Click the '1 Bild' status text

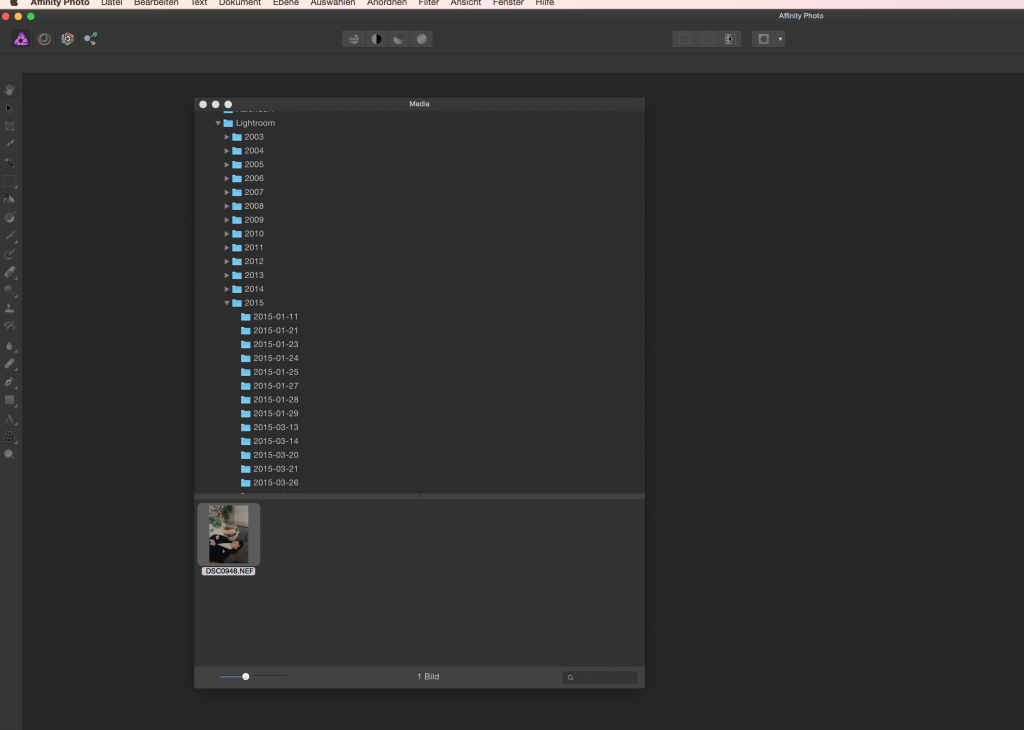[x=428, y=676]
